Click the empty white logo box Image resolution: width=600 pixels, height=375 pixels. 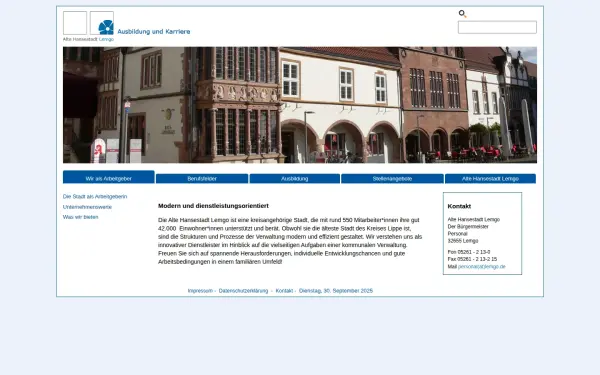coord(75,23)
